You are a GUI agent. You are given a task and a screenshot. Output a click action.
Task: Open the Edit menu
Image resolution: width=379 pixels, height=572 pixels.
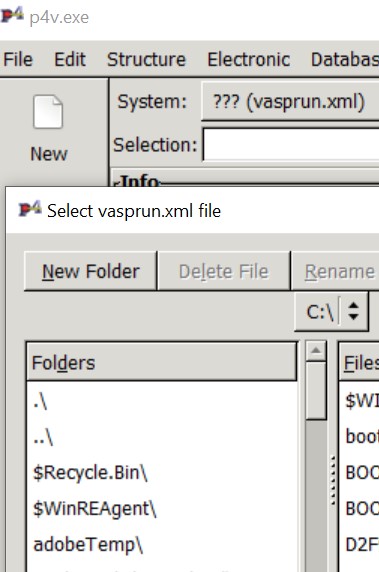click(x=70, y=59)
